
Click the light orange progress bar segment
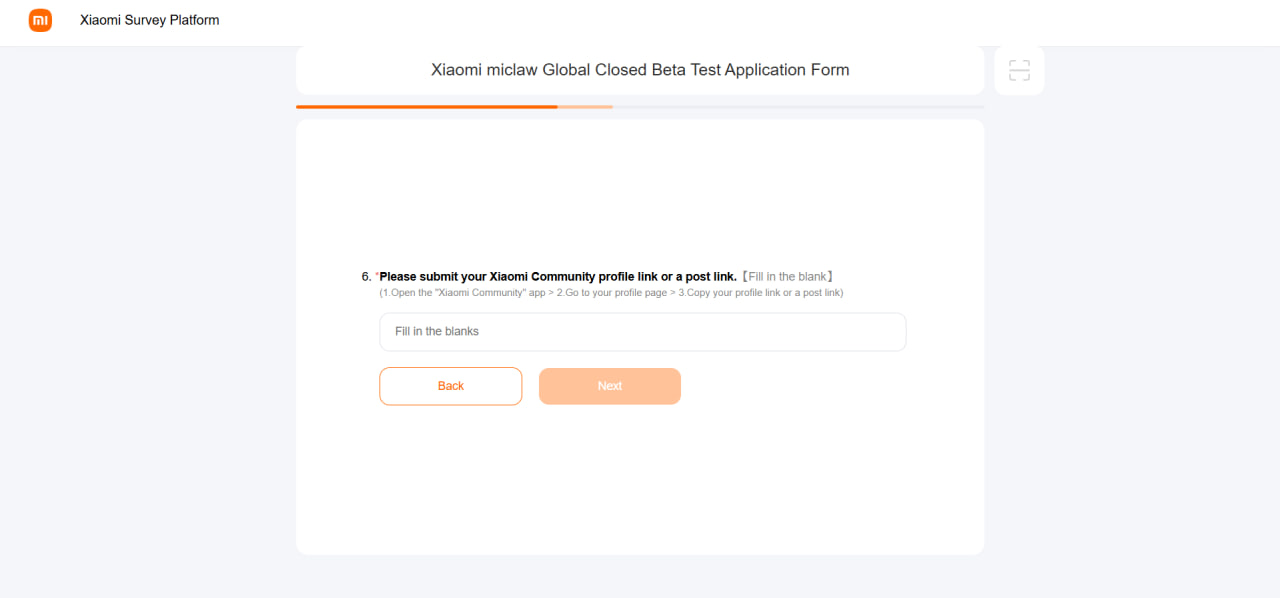(585, 106)
